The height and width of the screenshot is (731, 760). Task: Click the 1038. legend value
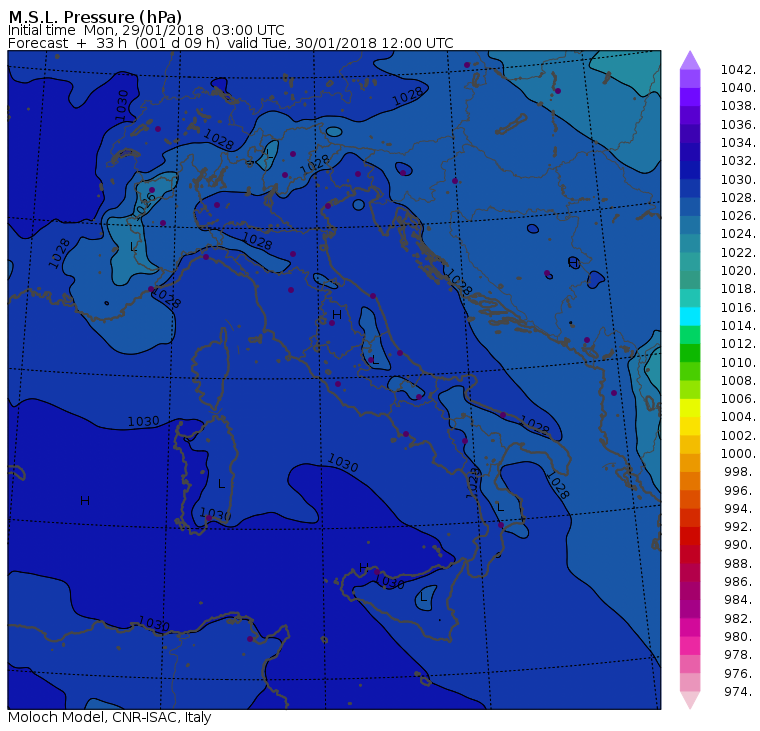(738, 106)
